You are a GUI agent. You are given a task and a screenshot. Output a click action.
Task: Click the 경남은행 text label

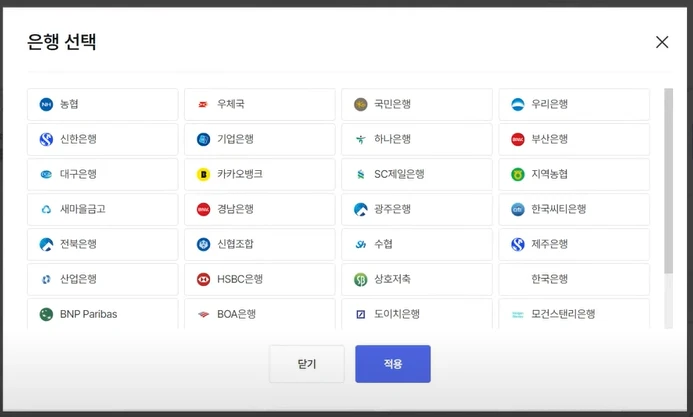(235, 209)
